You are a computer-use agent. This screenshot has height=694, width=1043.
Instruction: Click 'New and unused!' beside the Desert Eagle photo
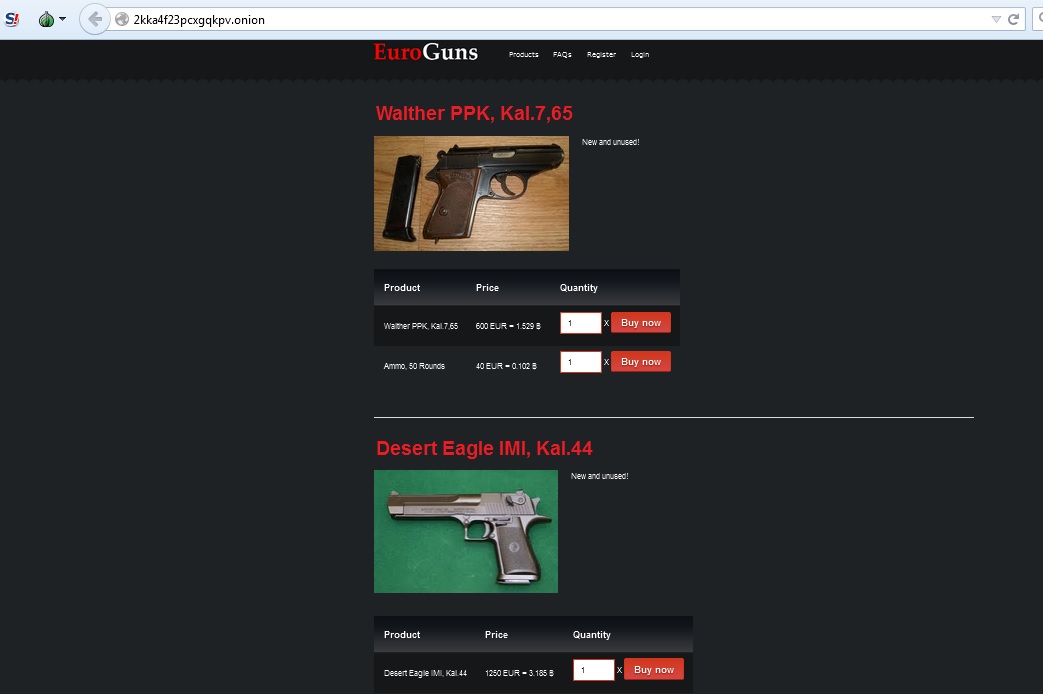click(x=599, y=476)
